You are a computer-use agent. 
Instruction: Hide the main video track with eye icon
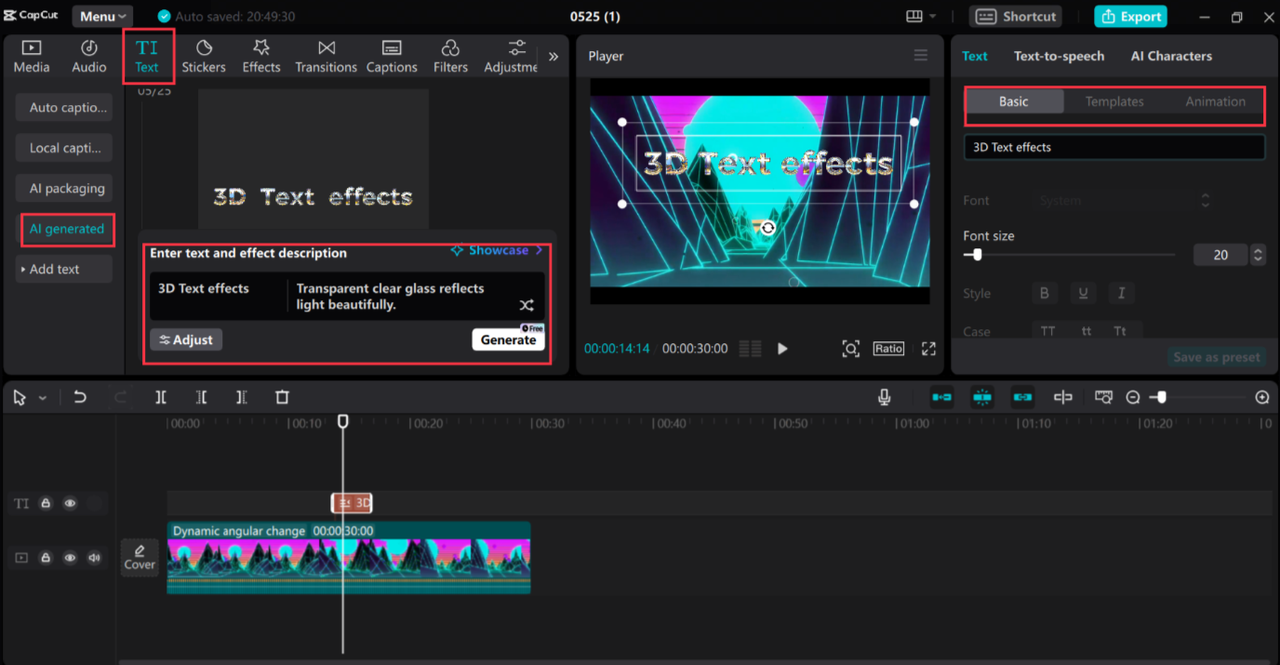pos(70,557)
